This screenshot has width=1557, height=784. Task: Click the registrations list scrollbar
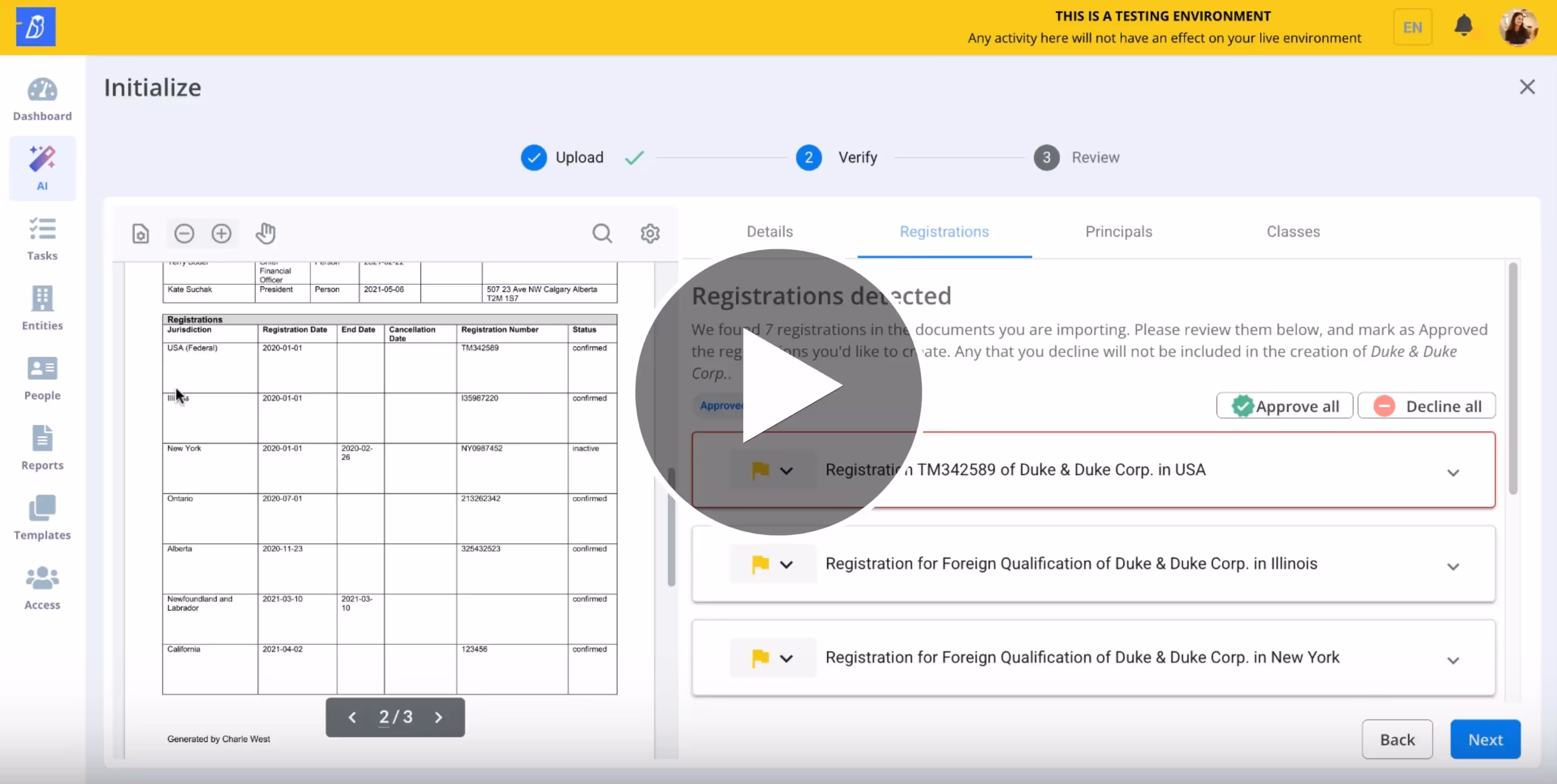point(1513,378)
